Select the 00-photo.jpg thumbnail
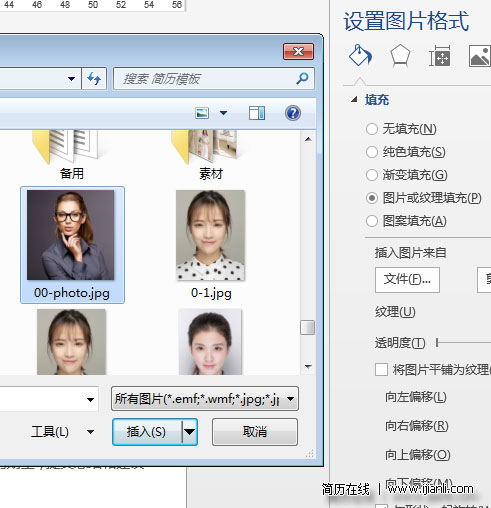The width and height of the screenshot is (491, 508). 72,245
